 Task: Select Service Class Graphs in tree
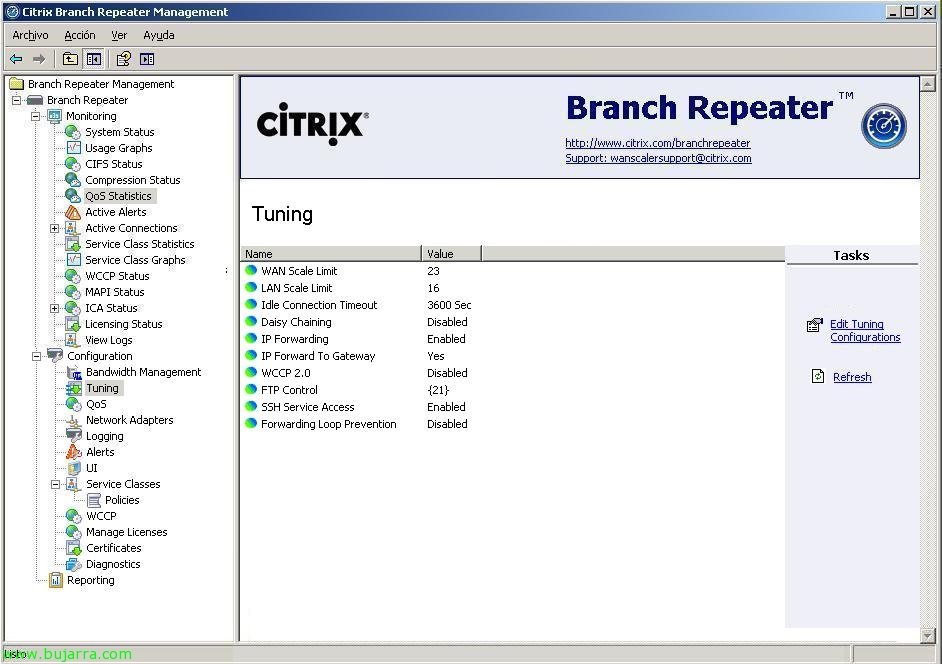[135, 260]
